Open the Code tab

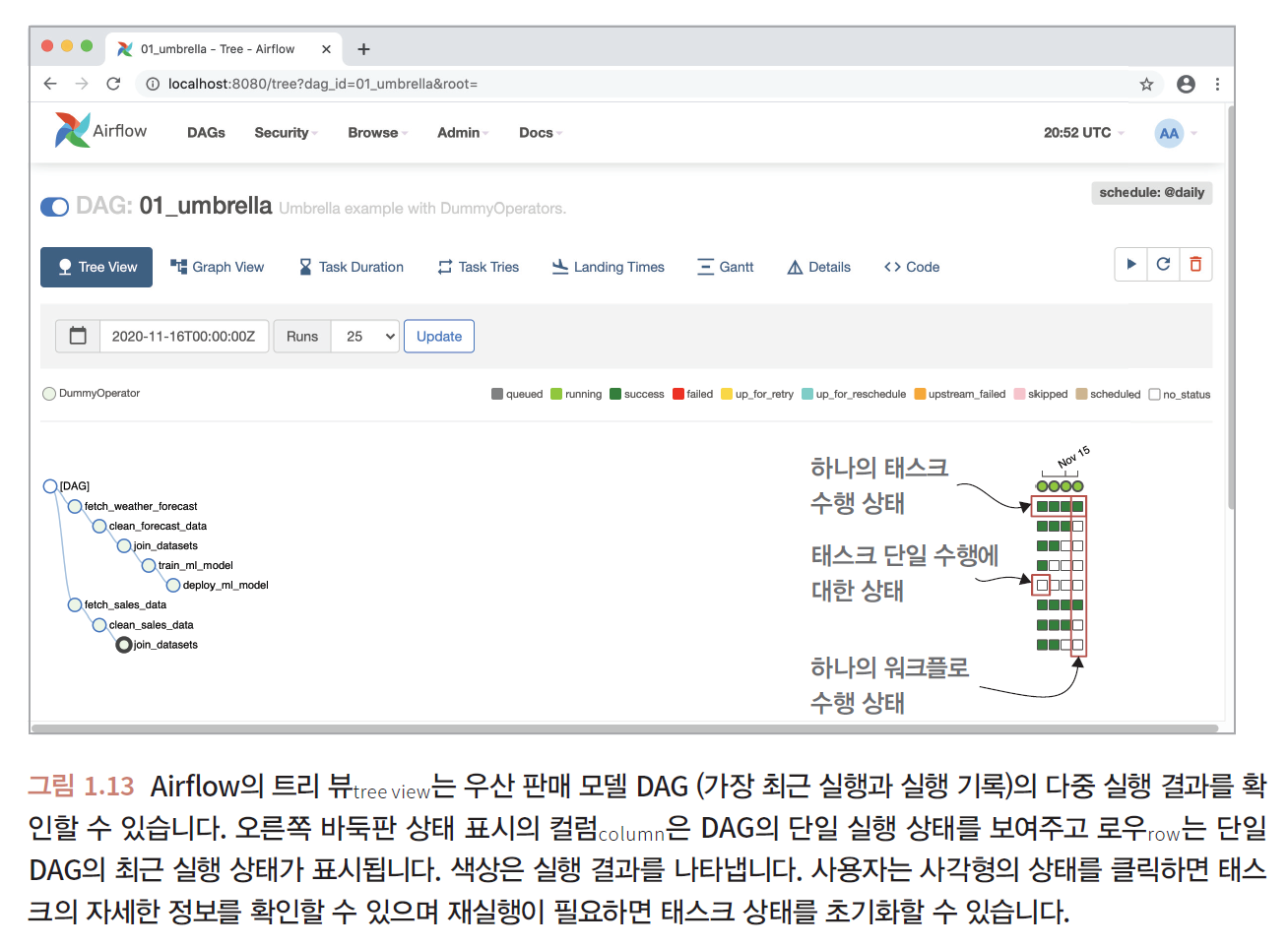click(912, 267)
